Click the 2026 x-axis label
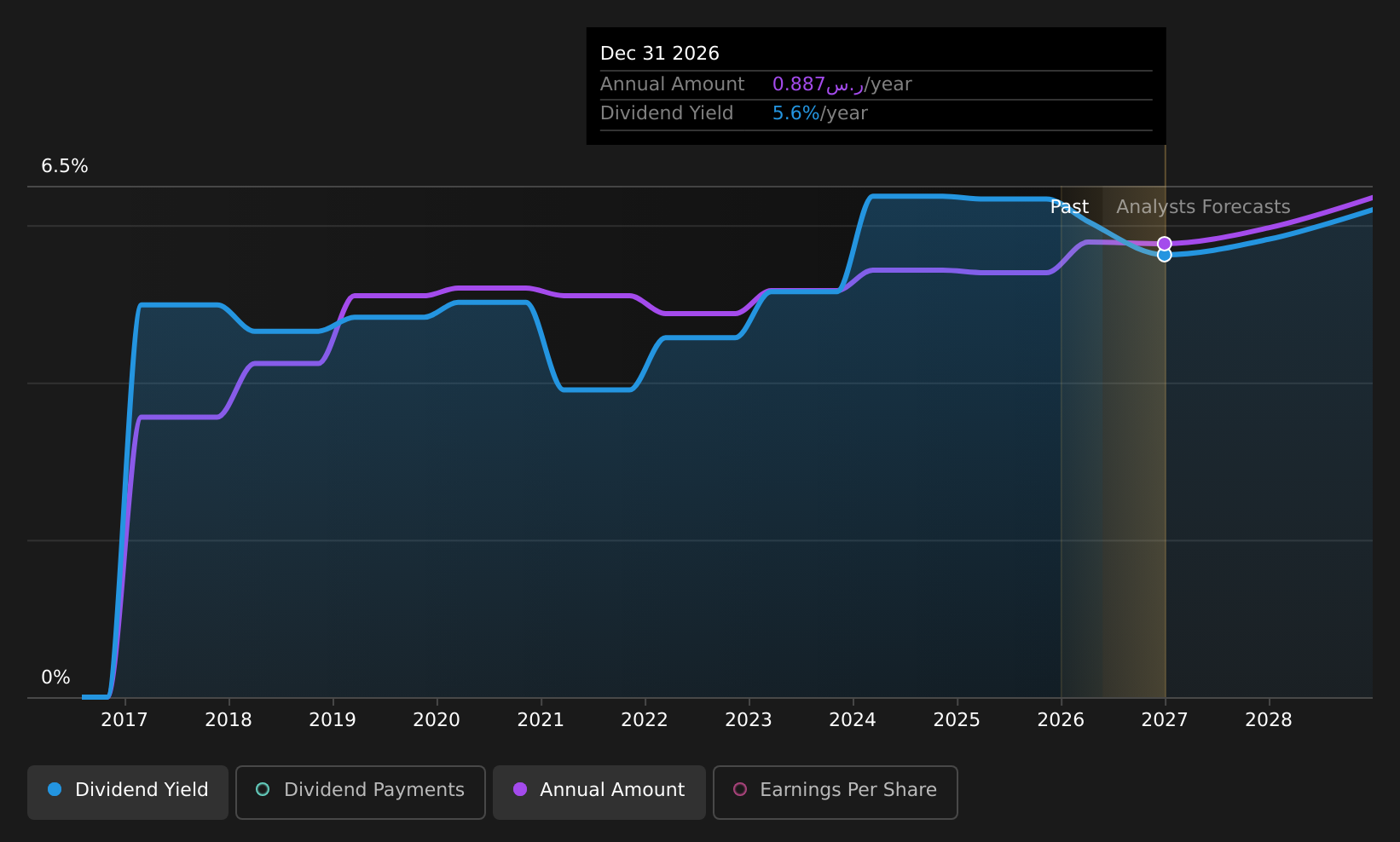The height and width of the screenshot is (842, 1400). pos(1061,720)
